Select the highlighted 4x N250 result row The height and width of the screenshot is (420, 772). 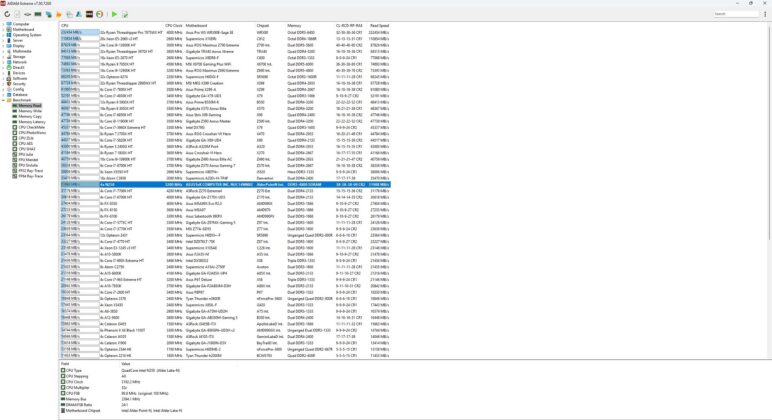click(225, 184)
